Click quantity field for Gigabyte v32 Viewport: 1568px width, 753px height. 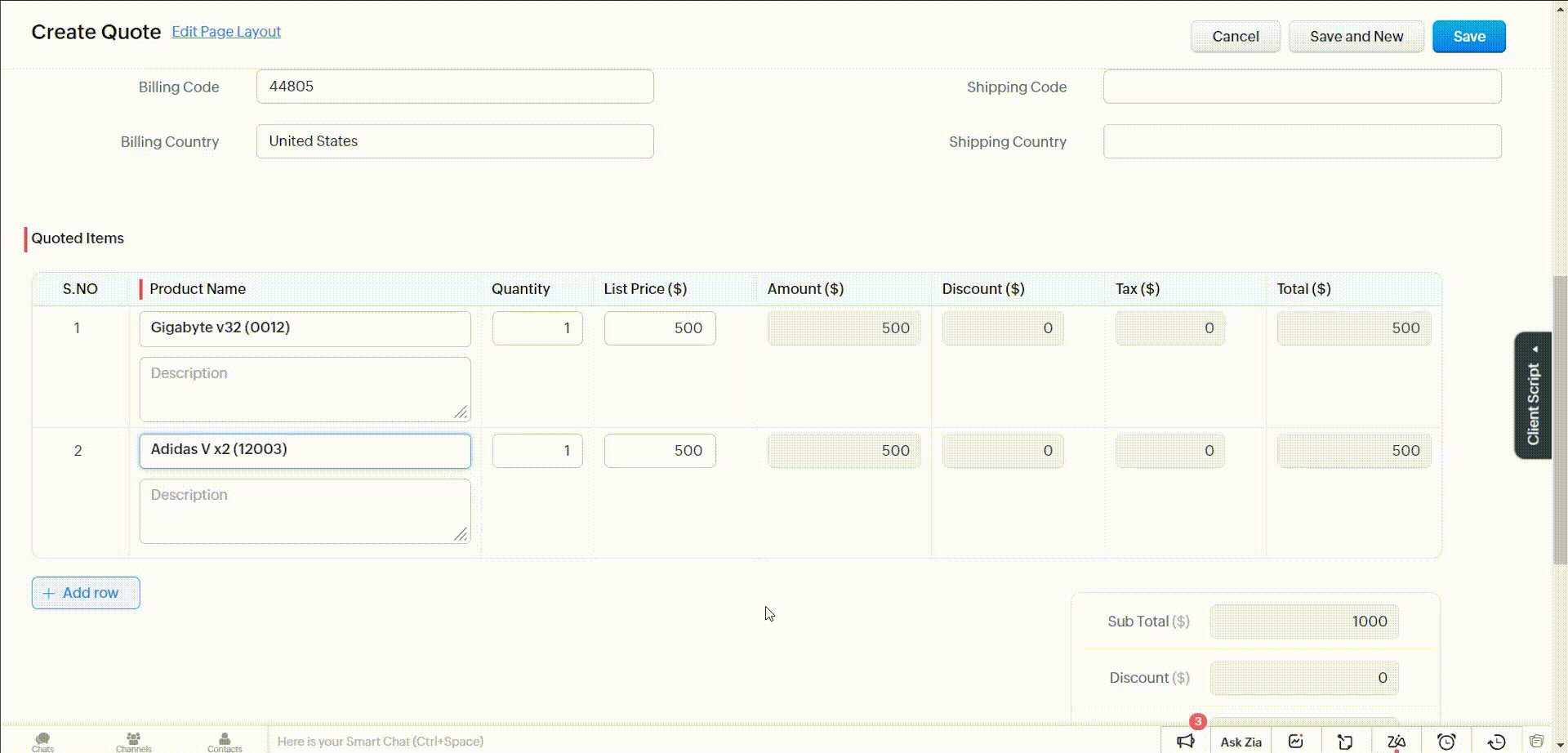point(537,328)
